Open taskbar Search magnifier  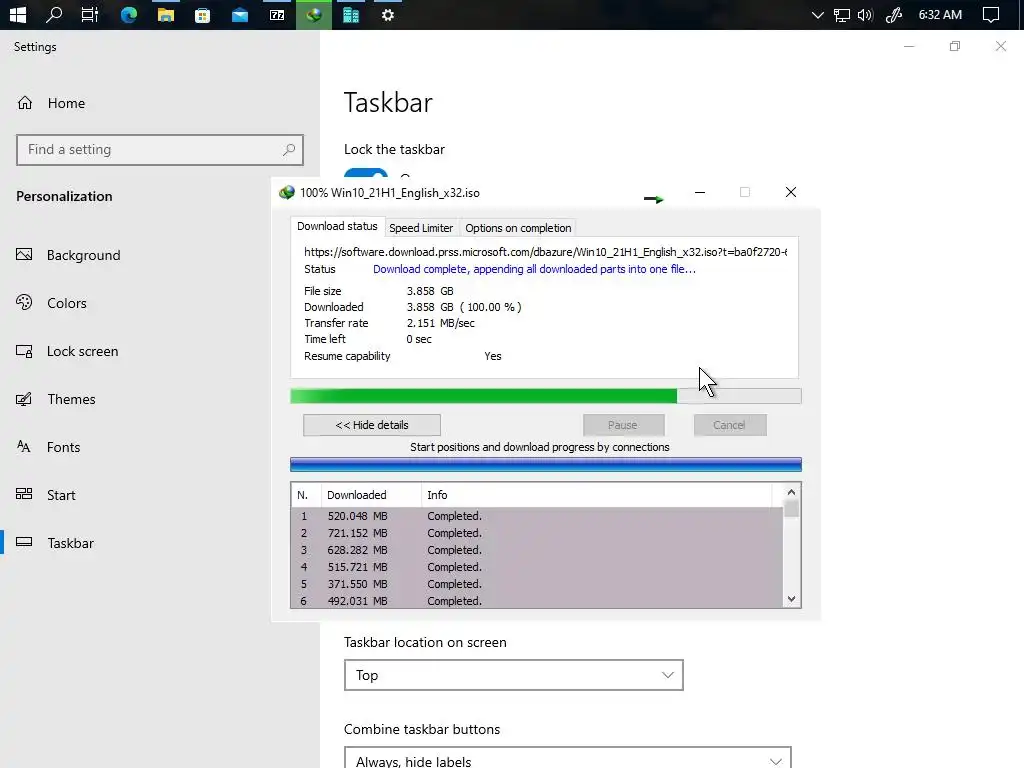[54, 14]
